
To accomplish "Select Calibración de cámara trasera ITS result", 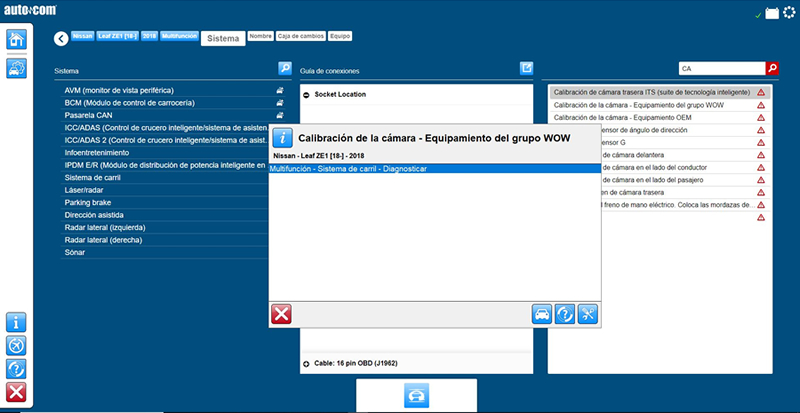I will tap(660, 92).
